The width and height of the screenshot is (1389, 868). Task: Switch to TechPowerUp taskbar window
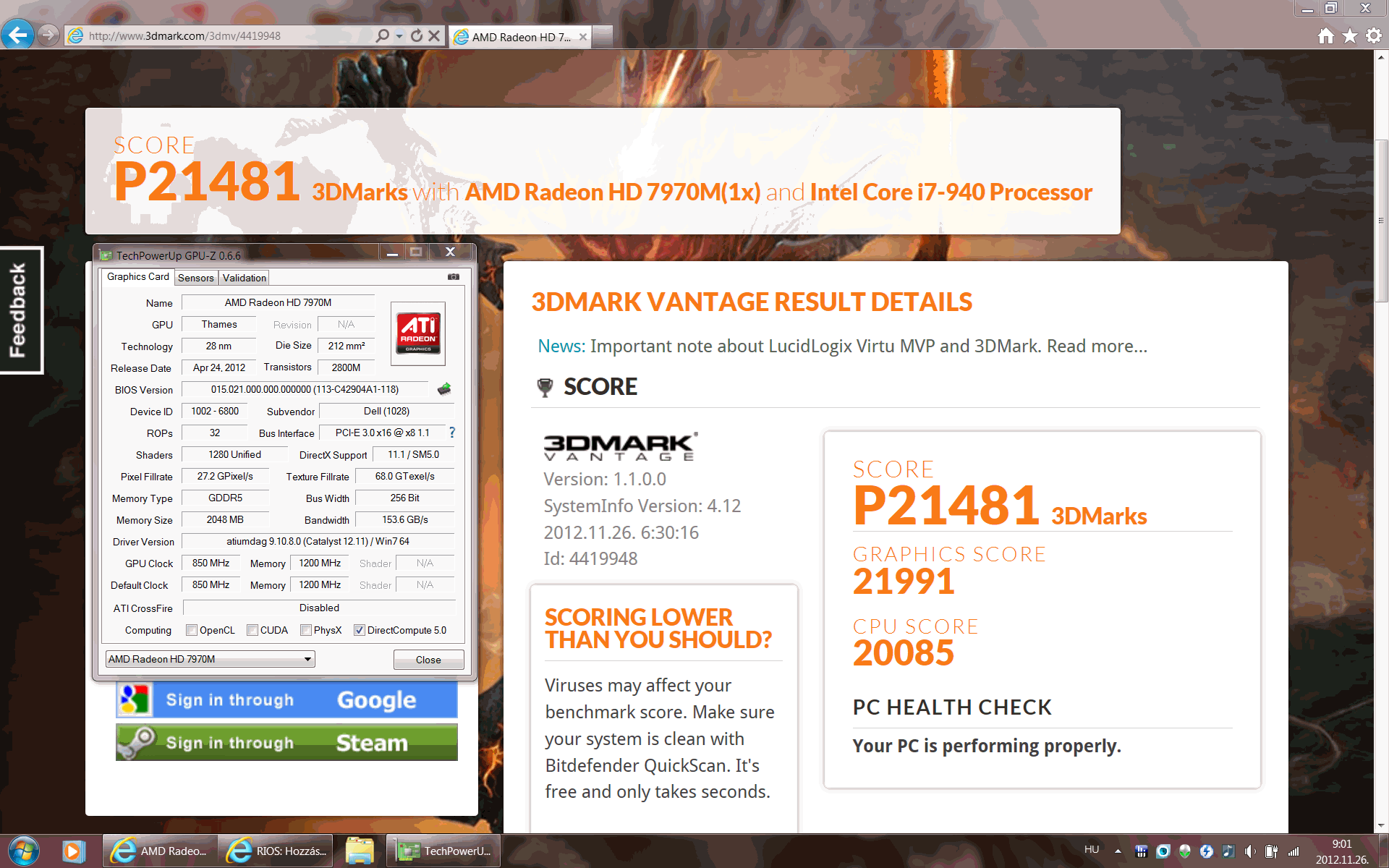(443, 851)
